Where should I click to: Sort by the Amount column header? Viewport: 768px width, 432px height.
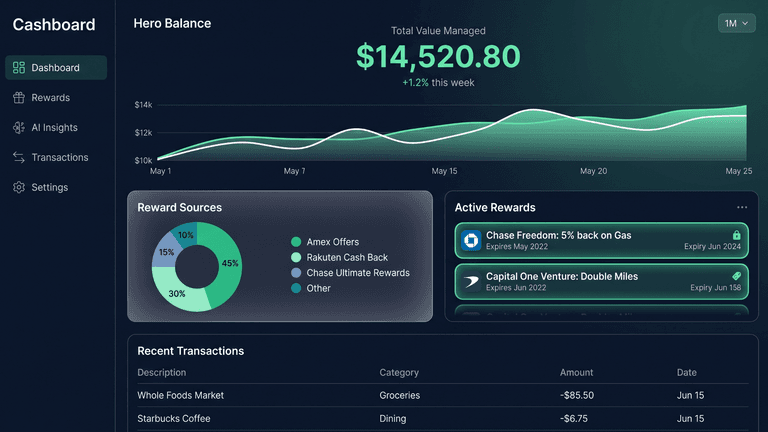[576, 372]
